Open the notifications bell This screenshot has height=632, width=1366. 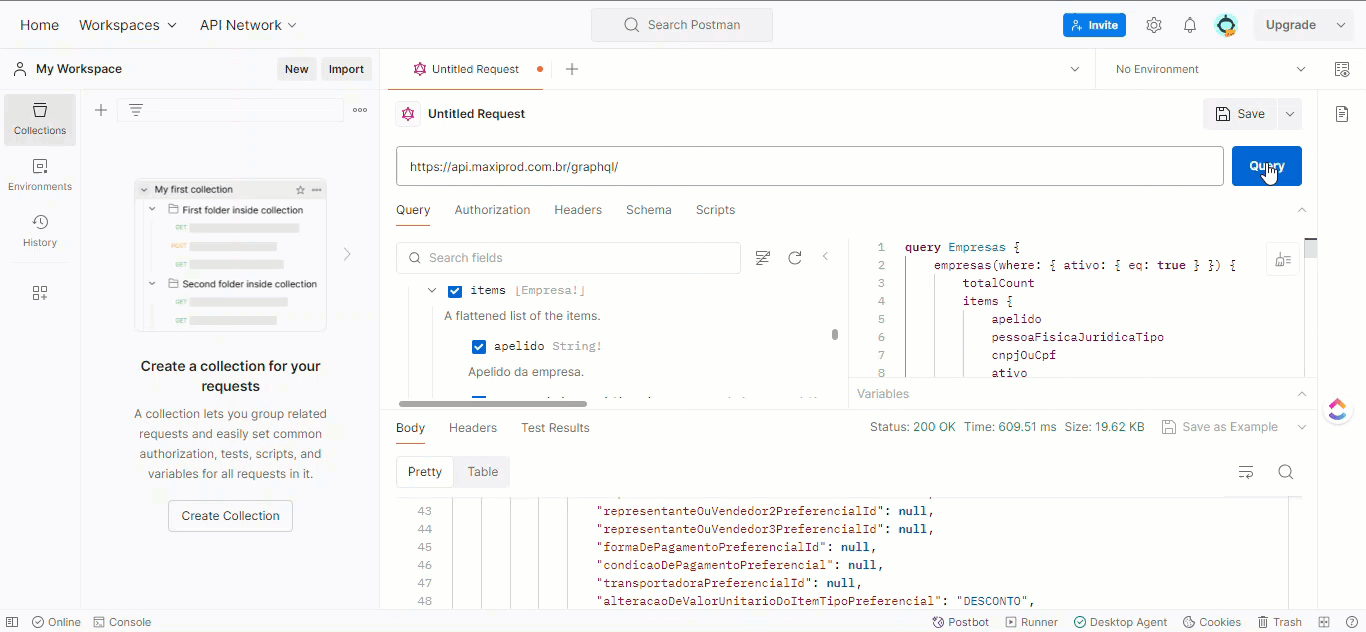[x=1190, y=25]
